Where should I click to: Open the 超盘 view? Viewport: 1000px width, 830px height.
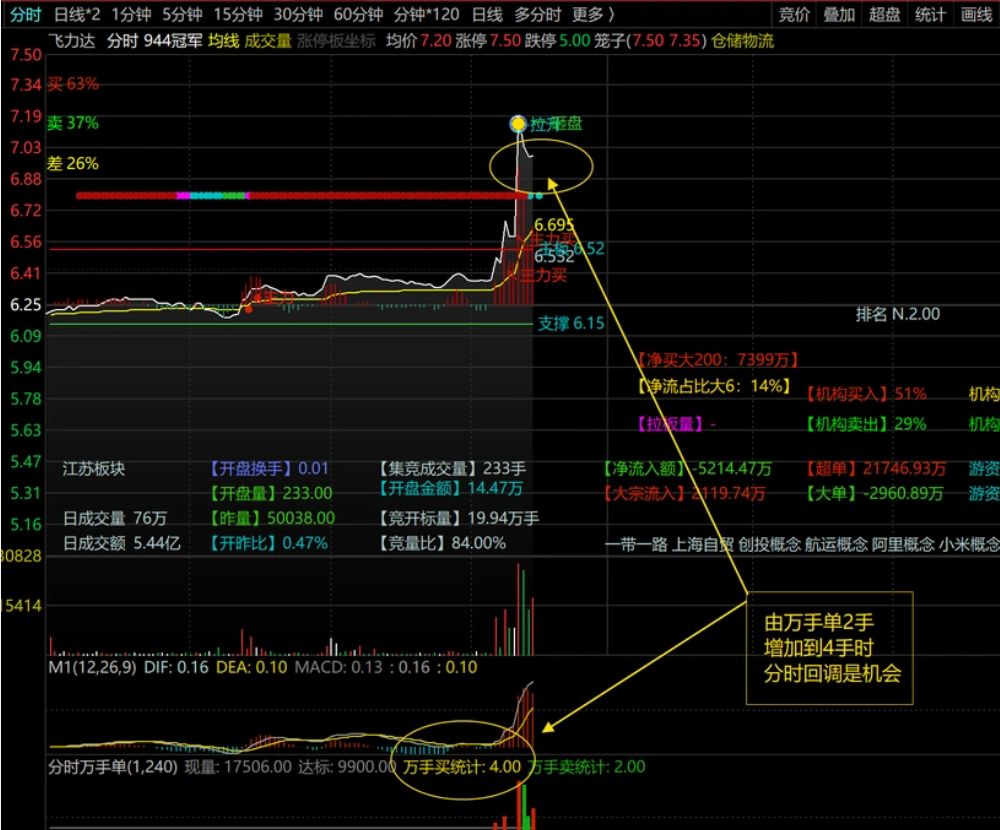[884, 14]
